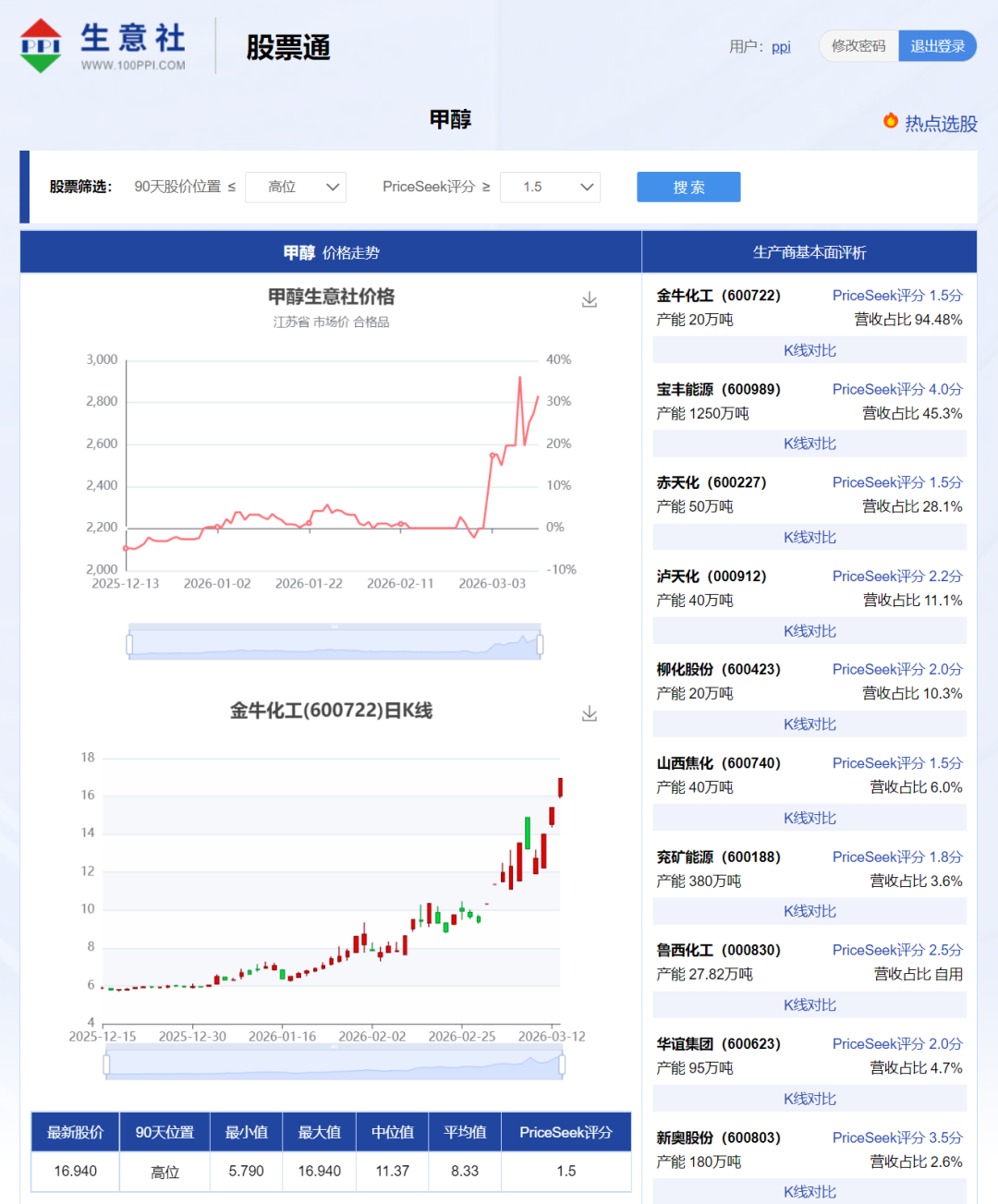Open K线对比 for 金牛化工
998x1204 pixels.
click(x=809, y=350)
